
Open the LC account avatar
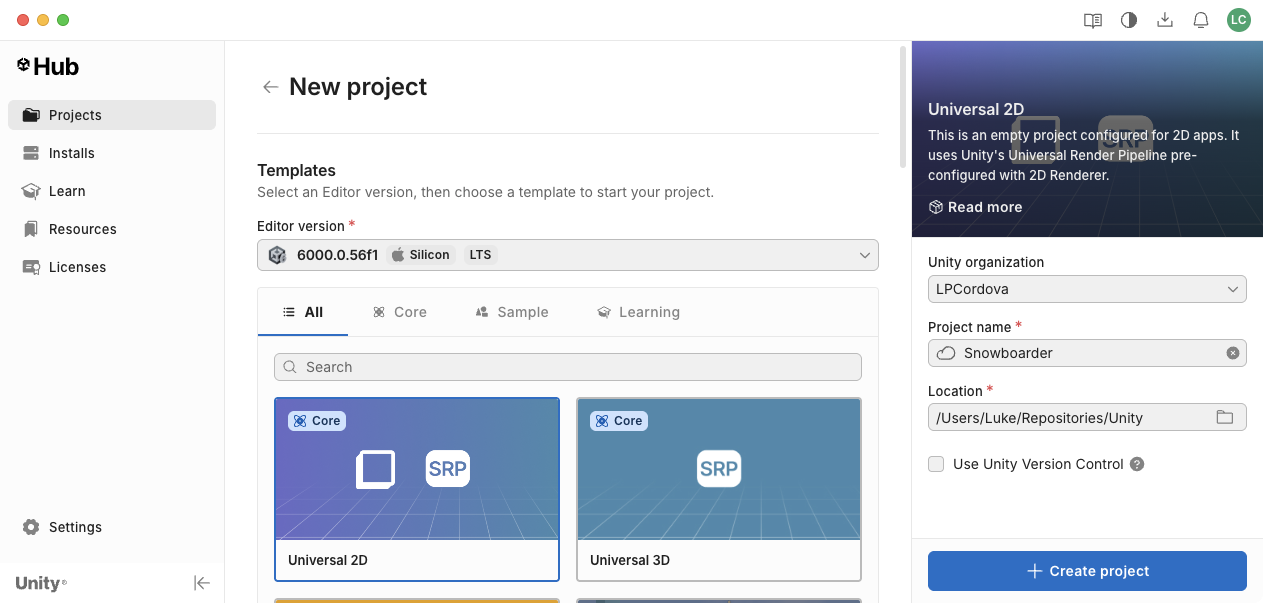[1239, 20]
